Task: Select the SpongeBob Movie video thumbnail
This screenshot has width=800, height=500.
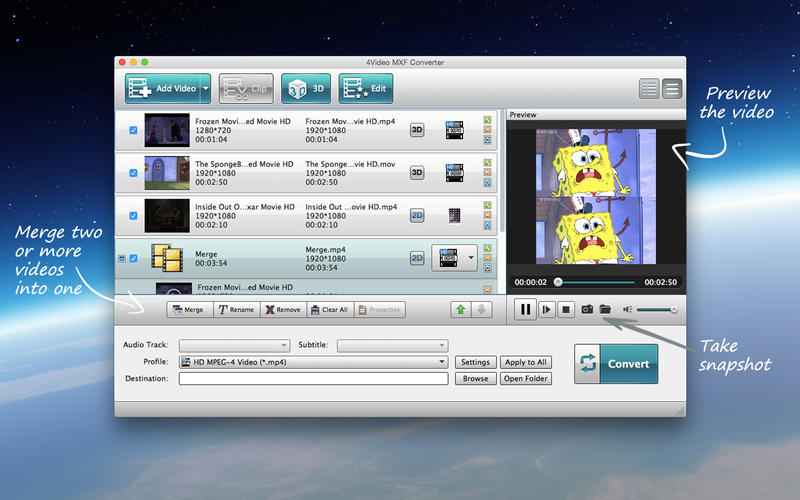Action: (167, 173)
